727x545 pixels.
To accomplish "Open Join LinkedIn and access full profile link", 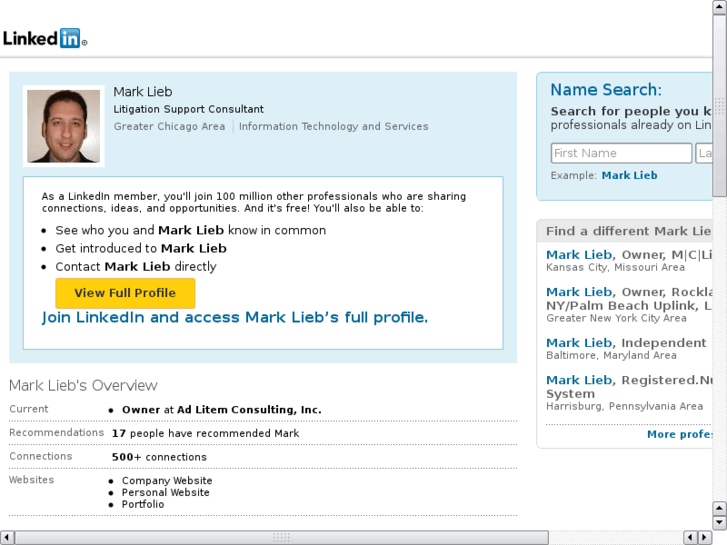I will click(235, 317).
